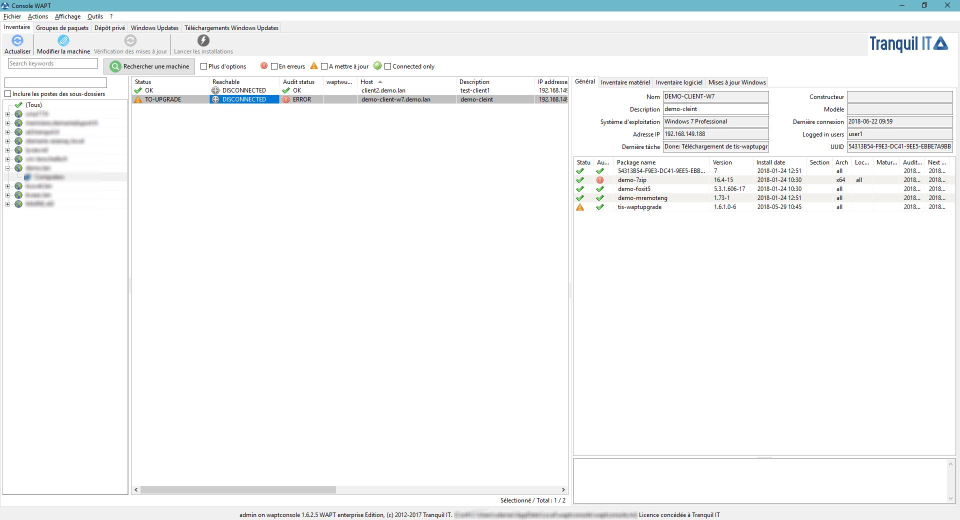Click the green ball icon beside Connected only
The image size is (960, 520).
377,66
